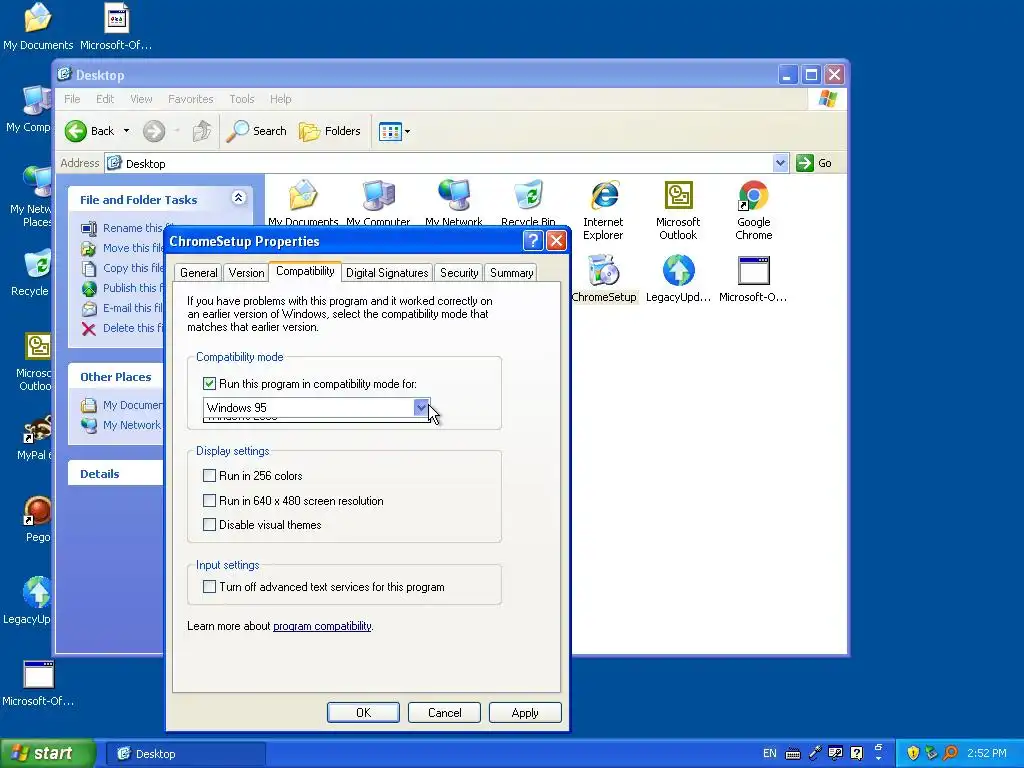Click Delete this file task link
This screenshot has height=768, width=1024.
[133, 328]
